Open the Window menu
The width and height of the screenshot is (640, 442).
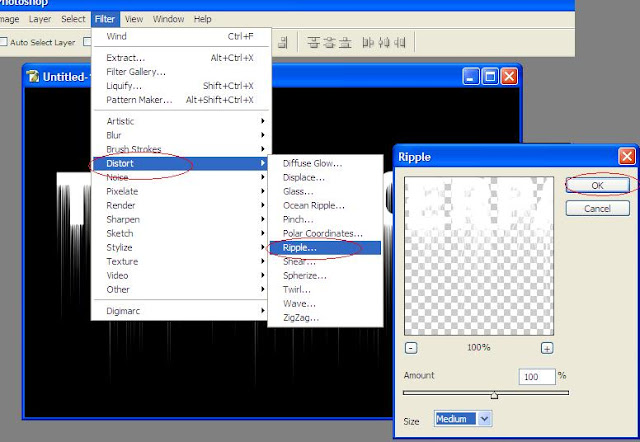tap(168, 19)
